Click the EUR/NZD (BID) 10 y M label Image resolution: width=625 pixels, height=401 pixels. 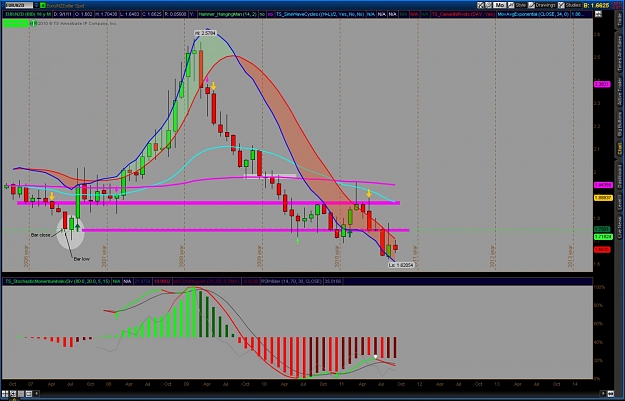click(28, 14)
